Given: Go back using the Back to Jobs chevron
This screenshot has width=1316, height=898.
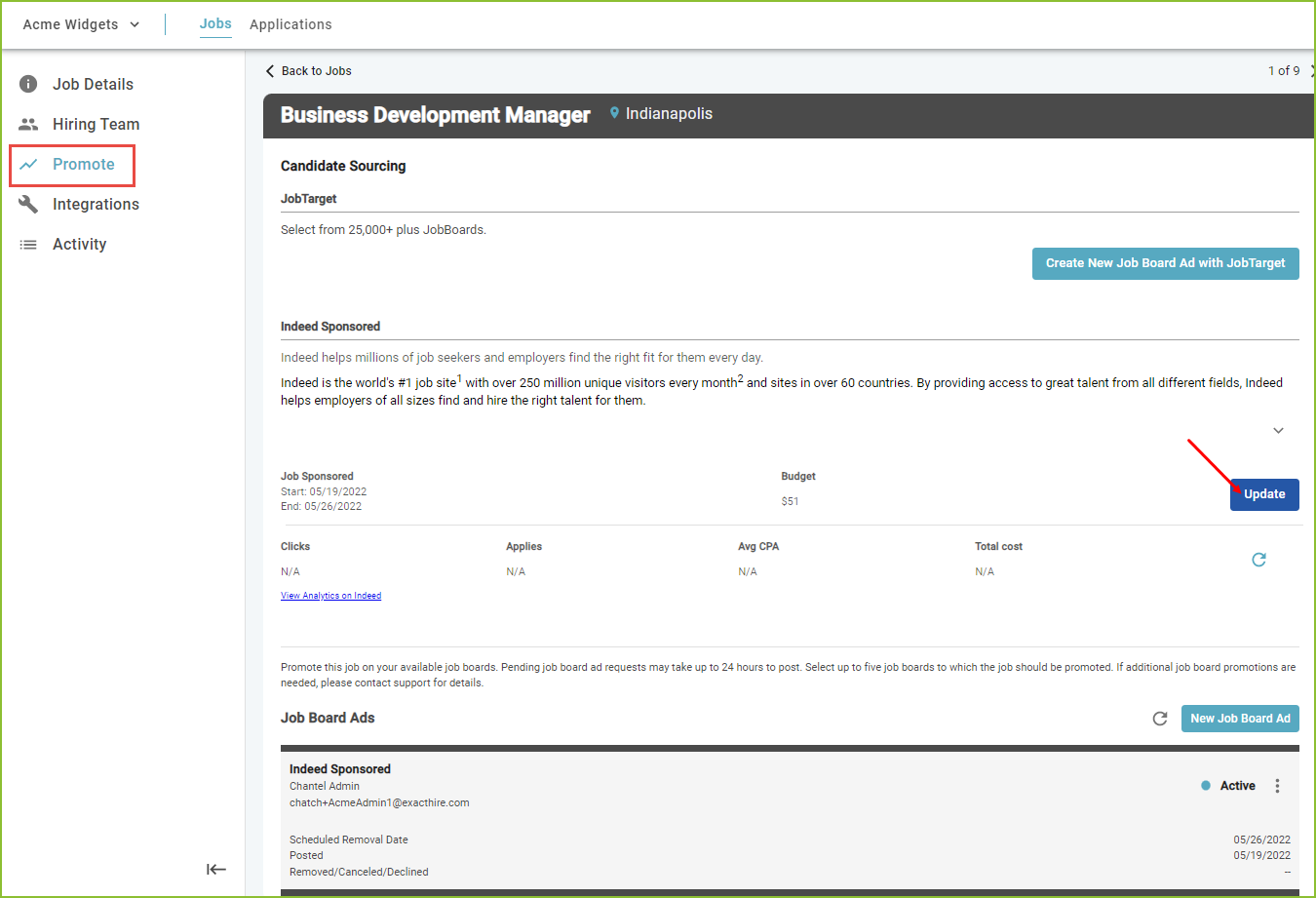Looking at the screenshot, I should pyautogui.click(x=270, y=71).
